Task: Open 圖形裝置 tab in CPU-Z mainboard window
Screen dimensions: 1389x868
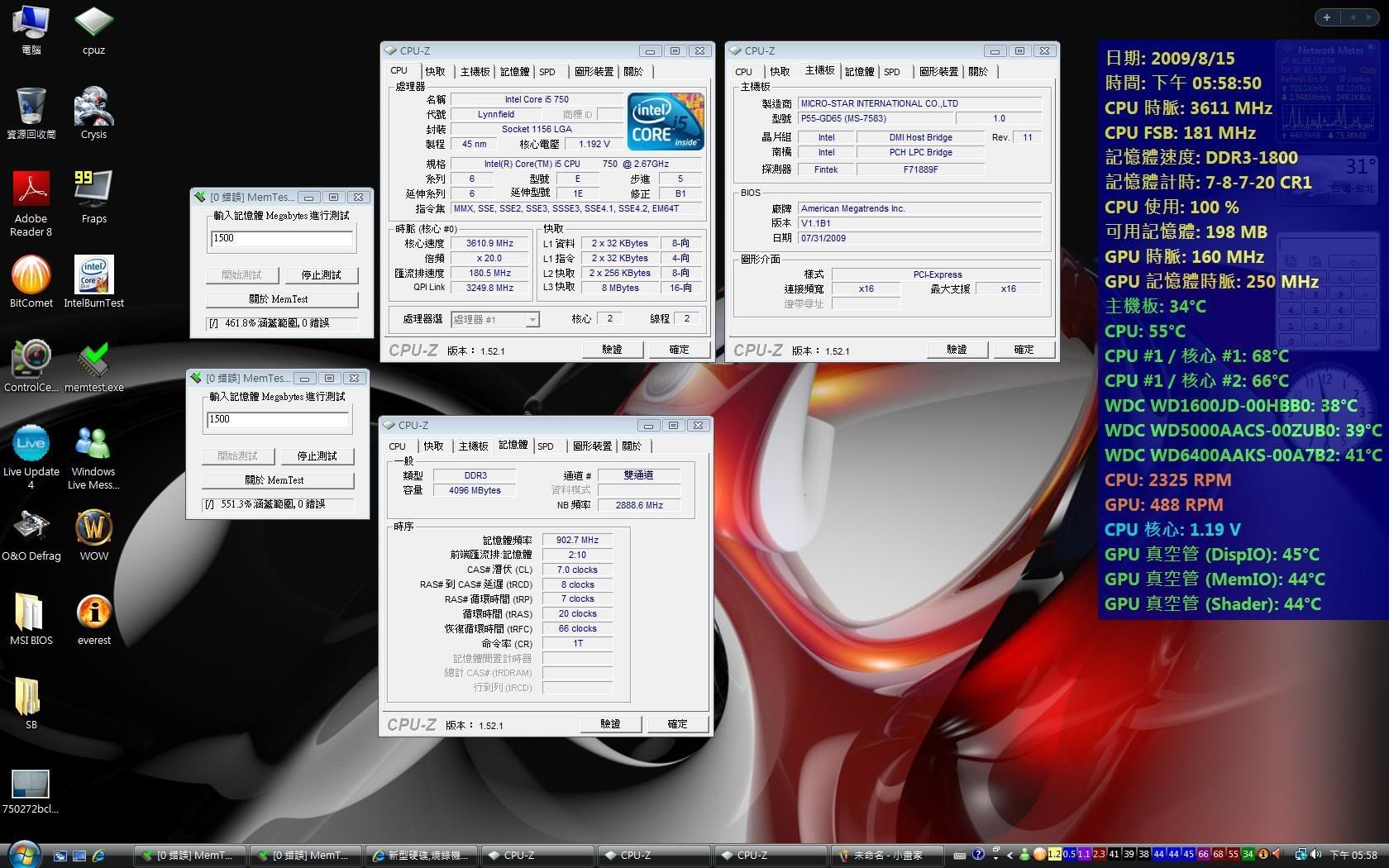Action: coord(939,72)
